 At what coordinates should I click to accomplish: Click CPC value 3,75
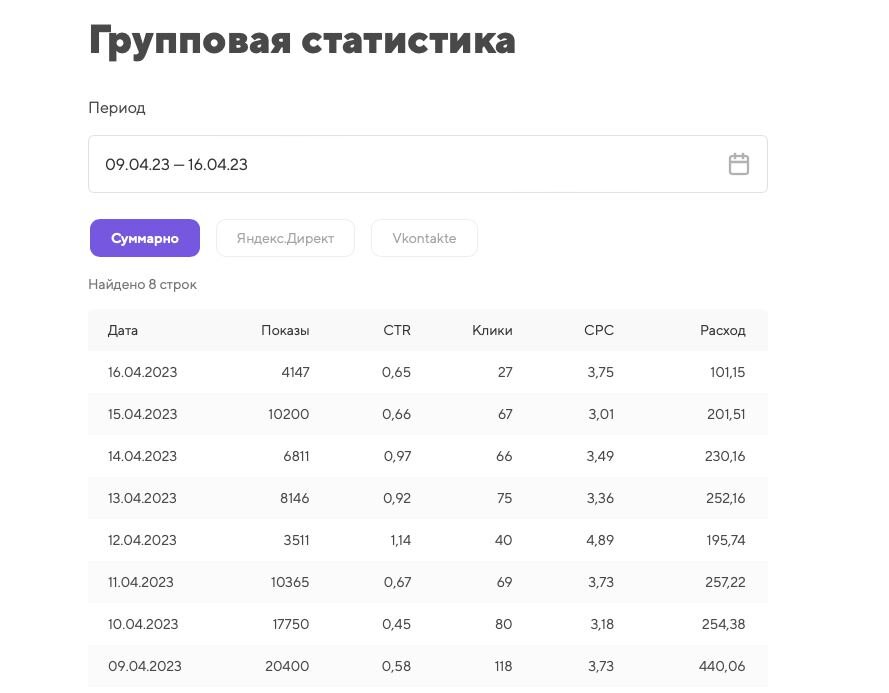tap(600, 372)
